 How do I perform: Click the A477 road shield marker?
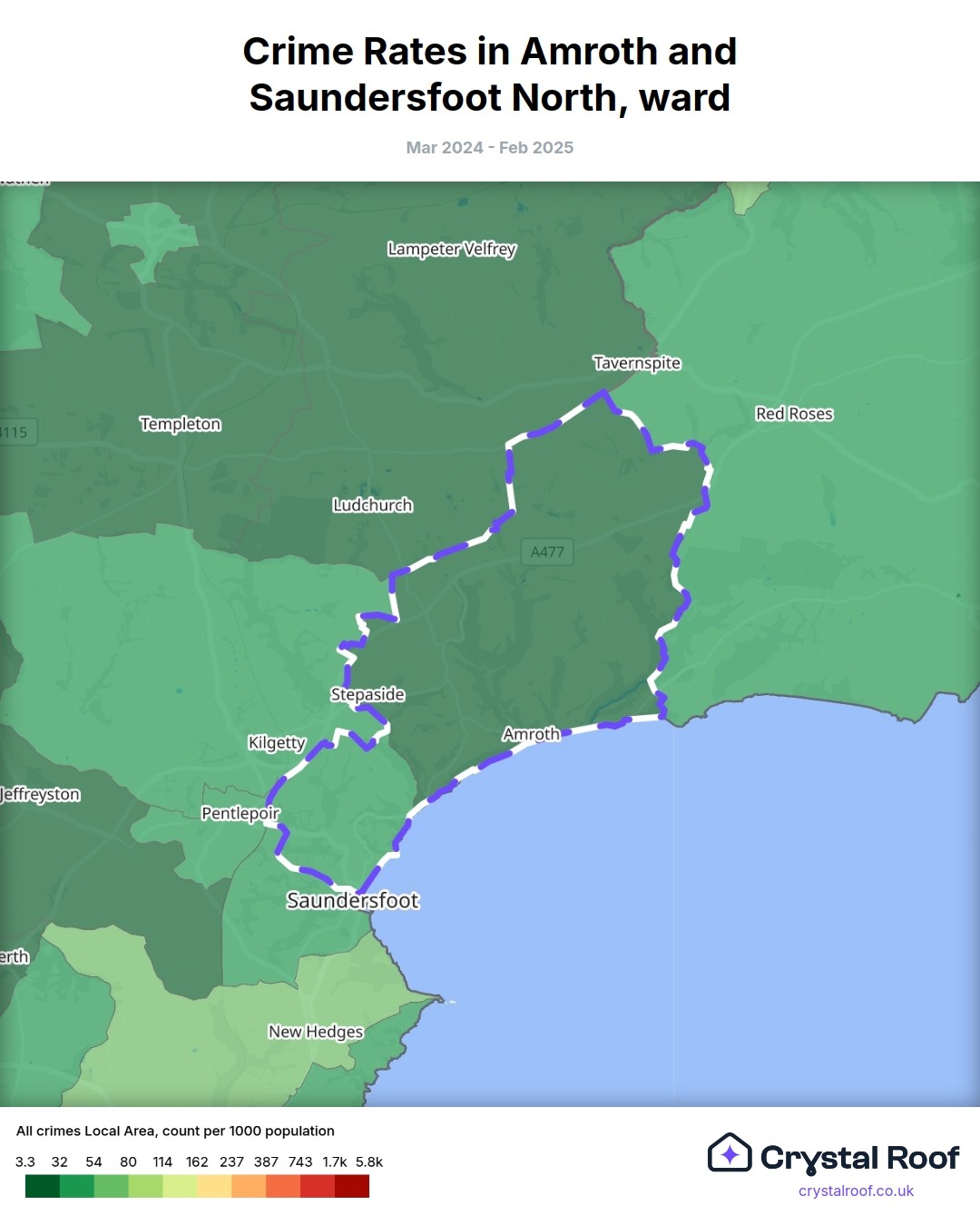click(547, 552)
